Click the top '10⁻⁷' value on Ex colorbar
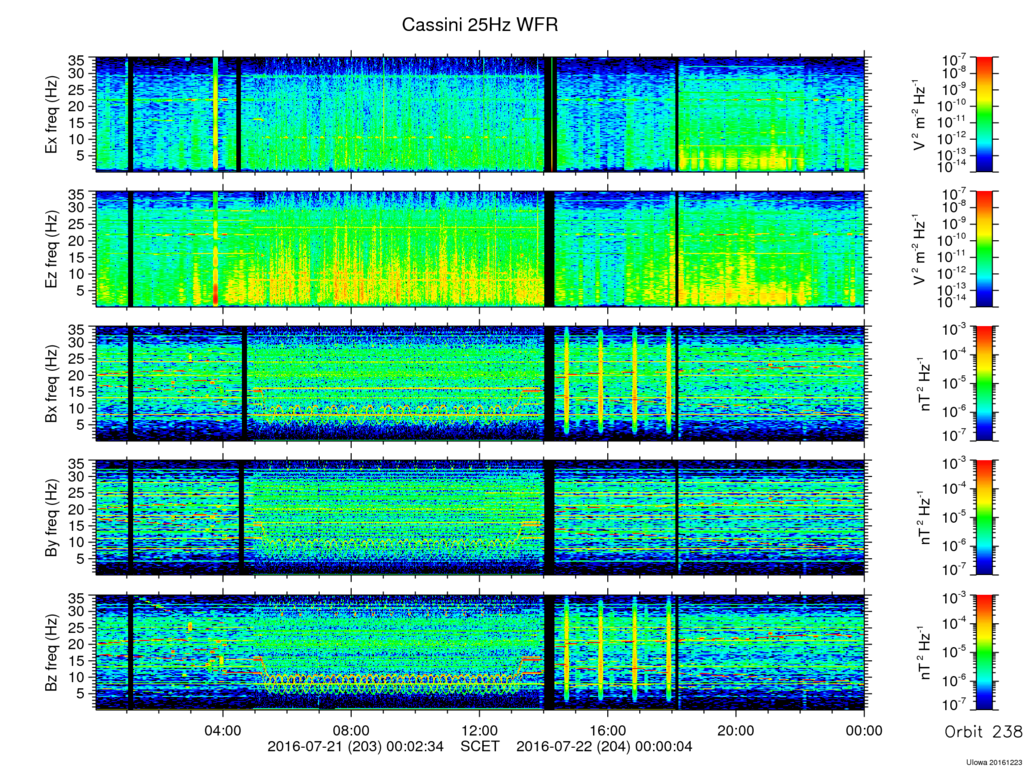The image size is (1024, 767). click(955, 60)
